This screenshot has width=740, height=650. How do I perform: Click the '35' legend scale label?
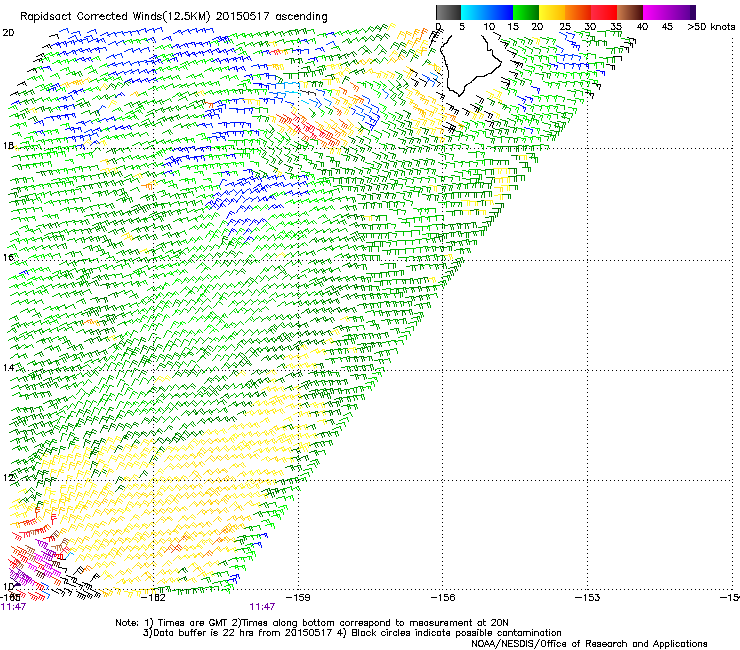click(x=616, y=27)
